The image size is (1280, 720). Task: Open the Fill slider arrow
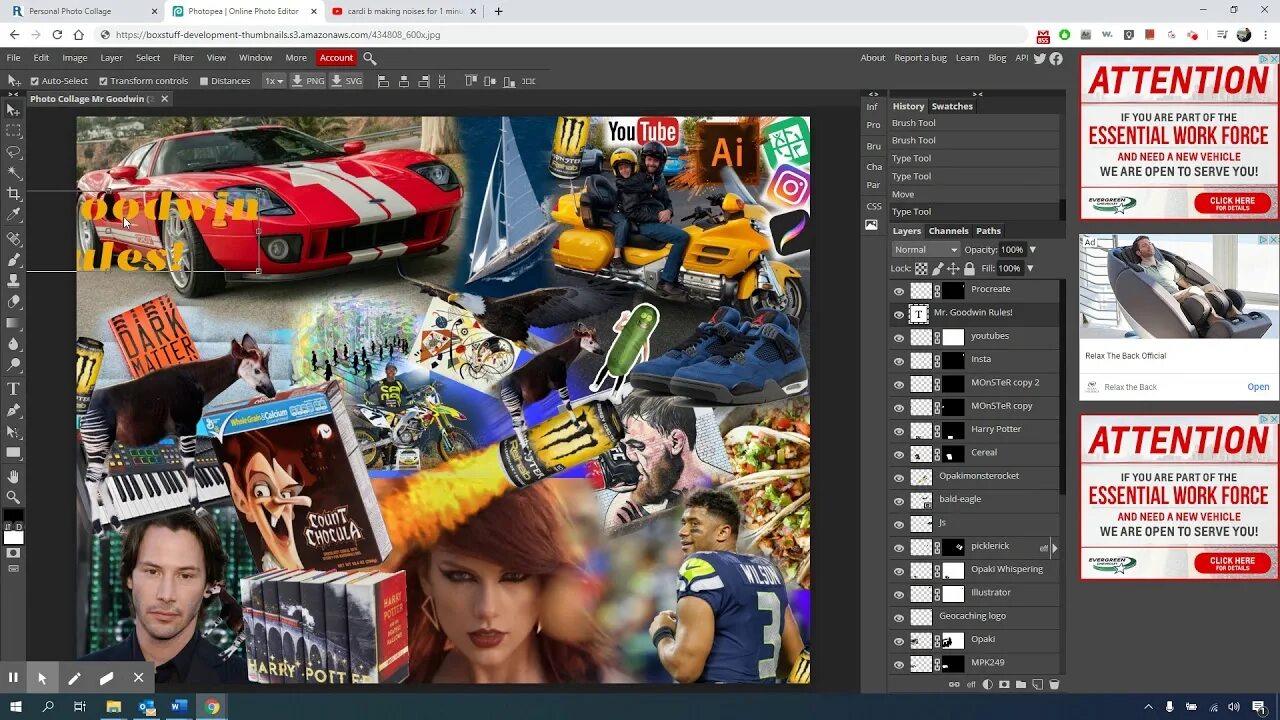pyautogui.click(x=1030, y=268)
